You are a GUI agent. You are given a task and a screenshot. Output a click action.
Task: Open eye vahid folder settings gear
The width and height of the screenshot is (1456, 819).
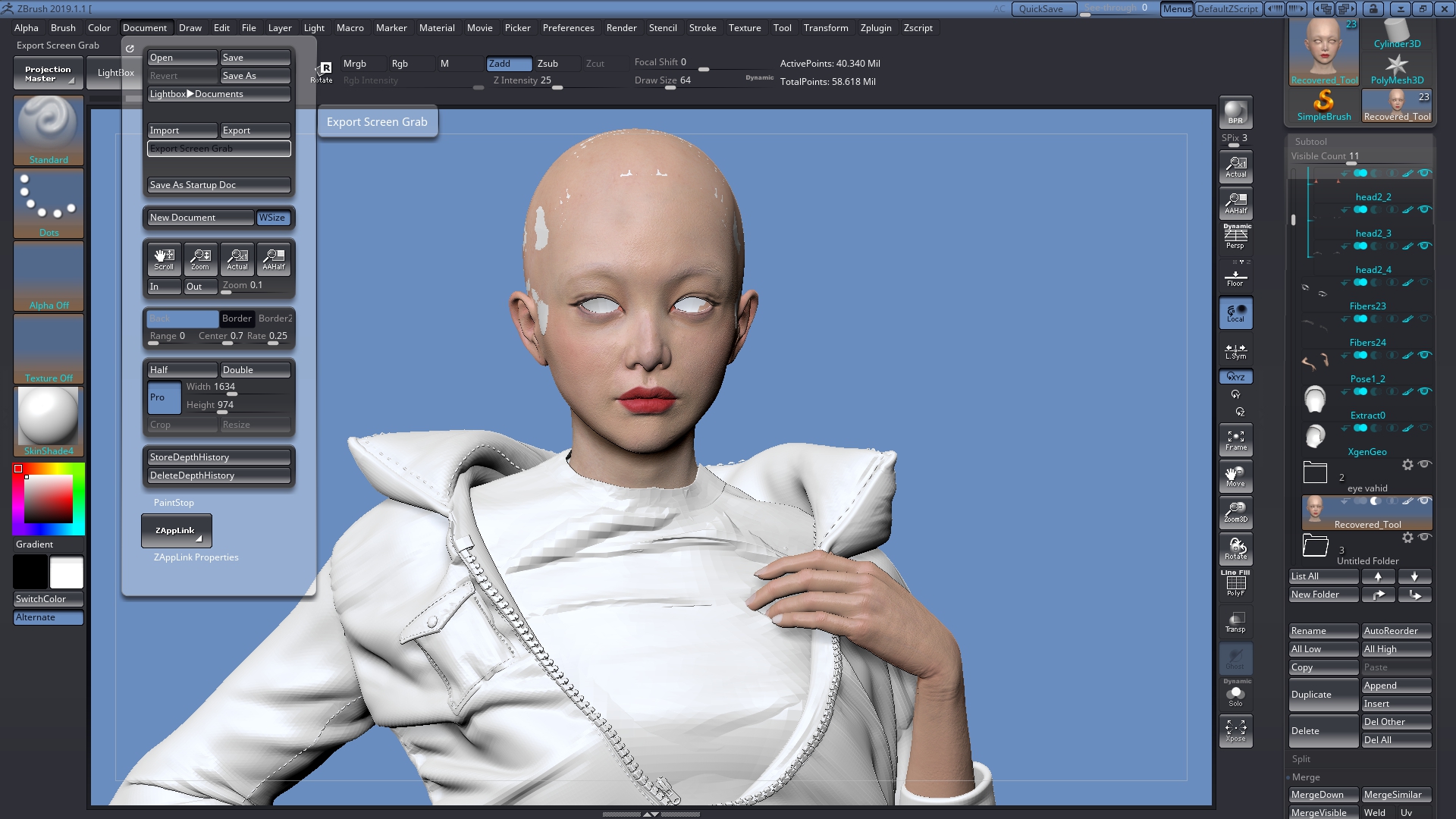[1407, 465]
